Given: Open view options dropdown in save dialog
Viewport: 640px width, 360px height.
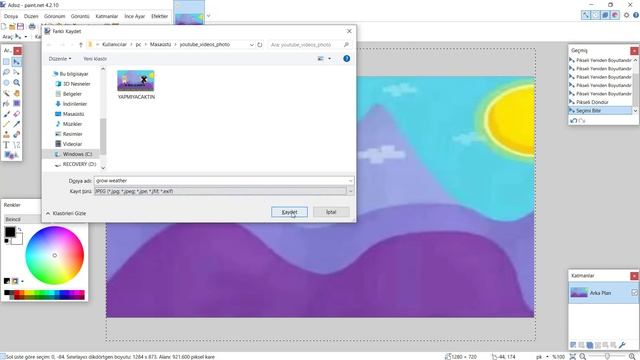Looking at the screenshot, I should [x=329, y=59].
